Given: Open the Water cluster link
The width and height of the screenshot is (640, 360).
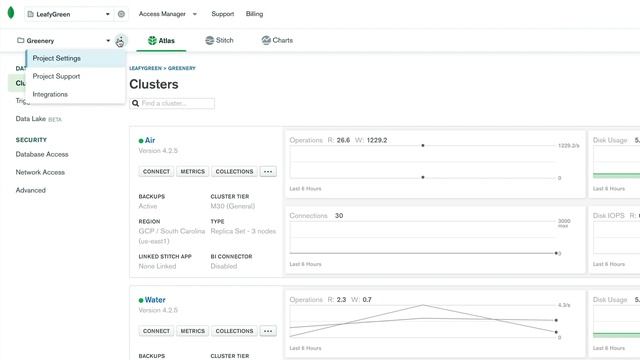Looking at the screenshot, I should click(155, 300).
